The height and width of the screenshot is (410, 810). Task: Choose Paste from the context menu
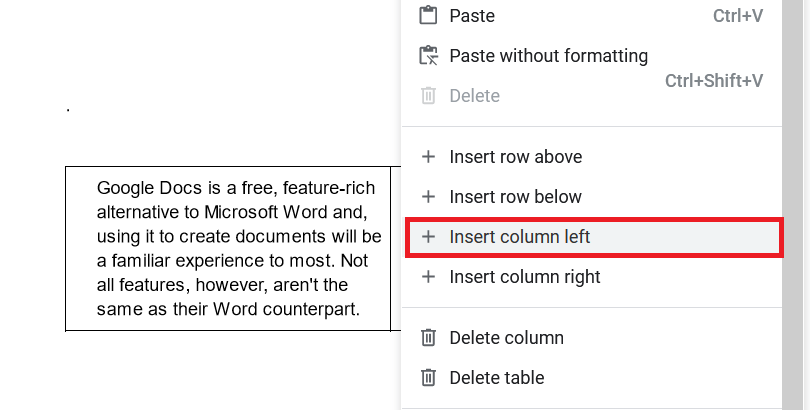point(472,16)
